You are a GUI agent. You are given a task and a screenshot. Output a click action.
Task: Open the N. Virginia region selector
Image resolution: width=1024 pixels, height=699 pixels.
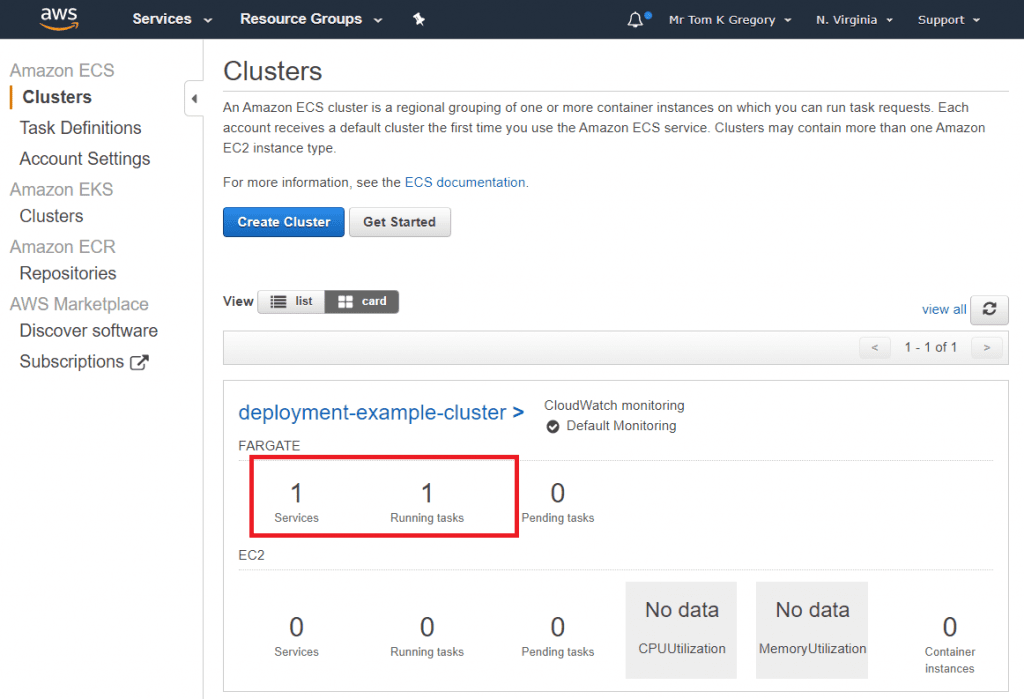(854, 20)
